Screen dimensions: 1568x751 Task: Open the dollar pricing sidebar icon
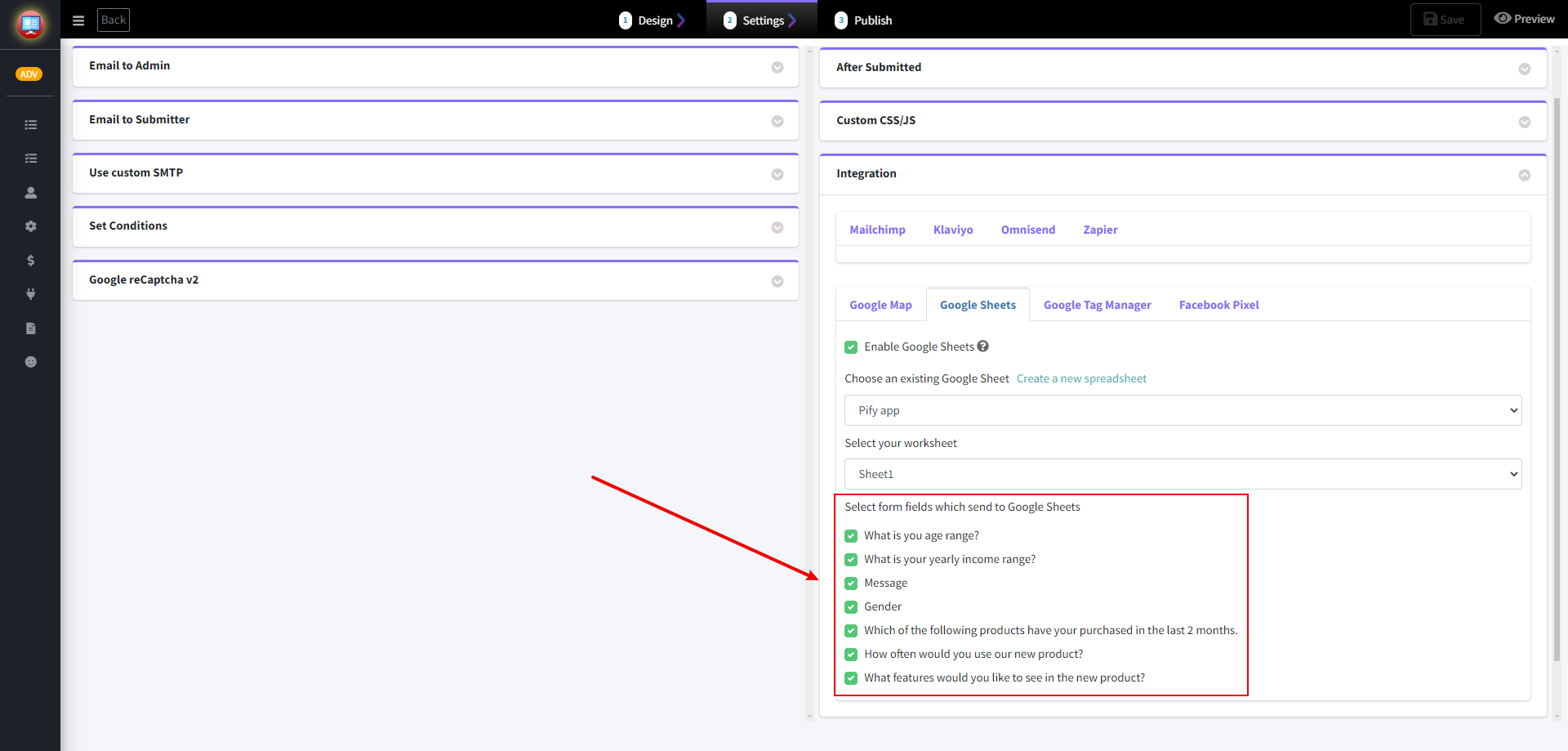click(31, 261)
